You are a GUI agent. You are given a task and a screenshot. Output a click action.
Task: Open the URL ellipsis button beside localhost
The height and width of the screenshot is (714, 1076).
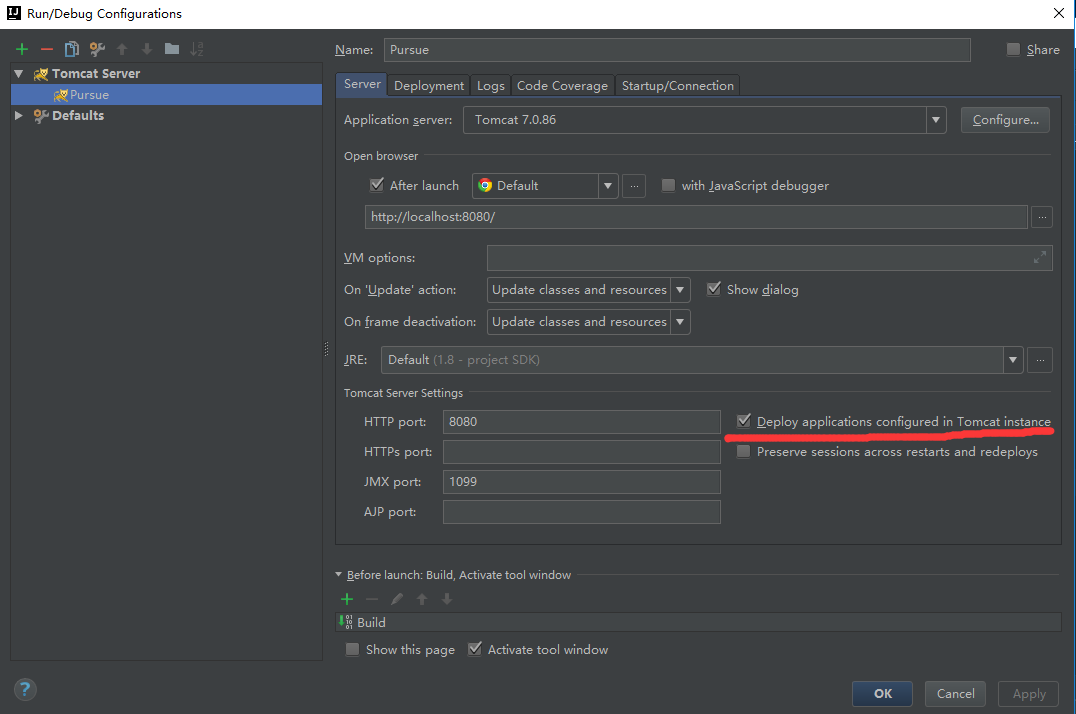1042,217
